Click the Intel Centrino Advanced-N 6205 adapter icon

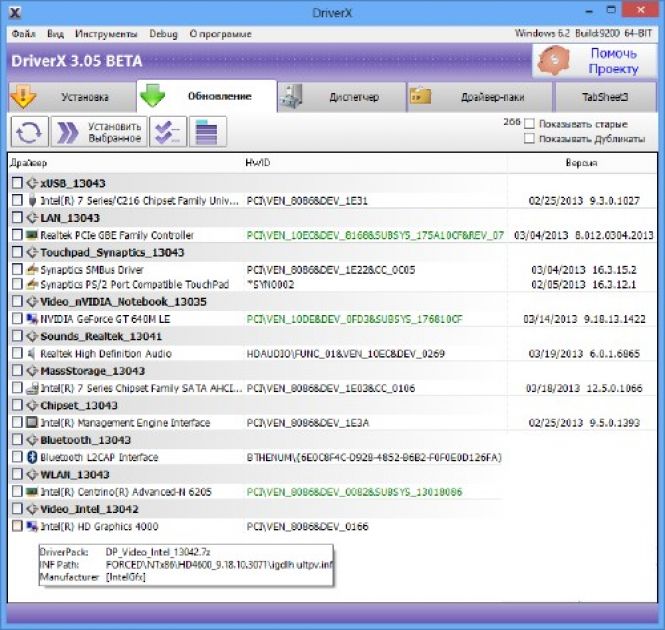32,492
